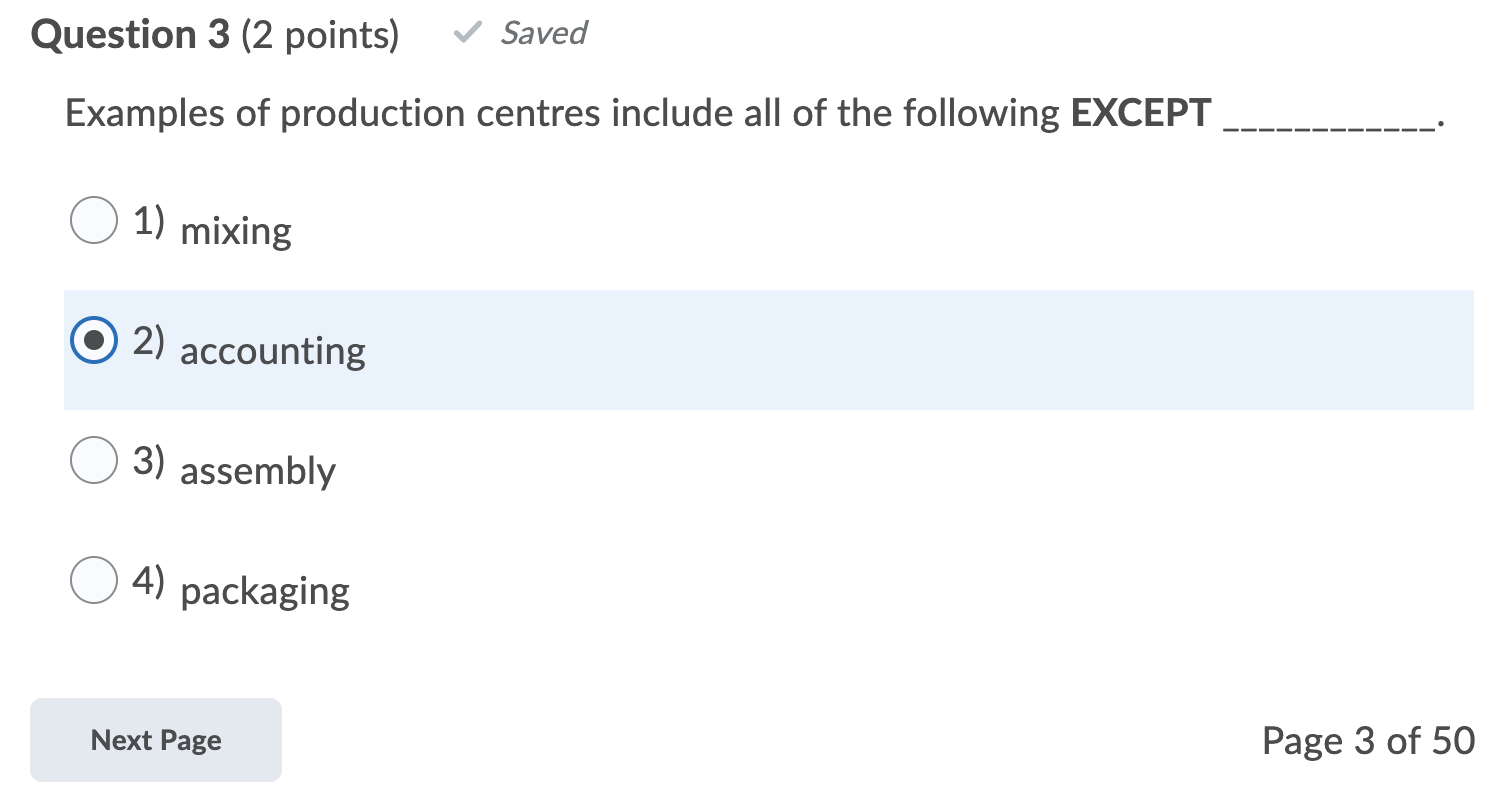The image size is (1494, 806).
Task: Click the 'Page 3 of 50' indicator
Action: (1368, 740)
